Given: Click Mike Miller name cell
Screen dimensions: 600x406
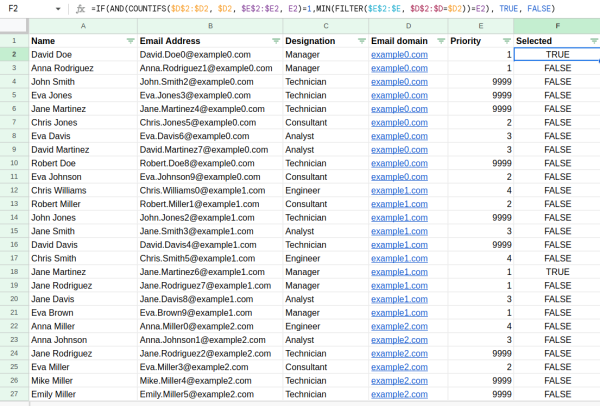Looking at the screenshot, I should (x=83, y=380).
